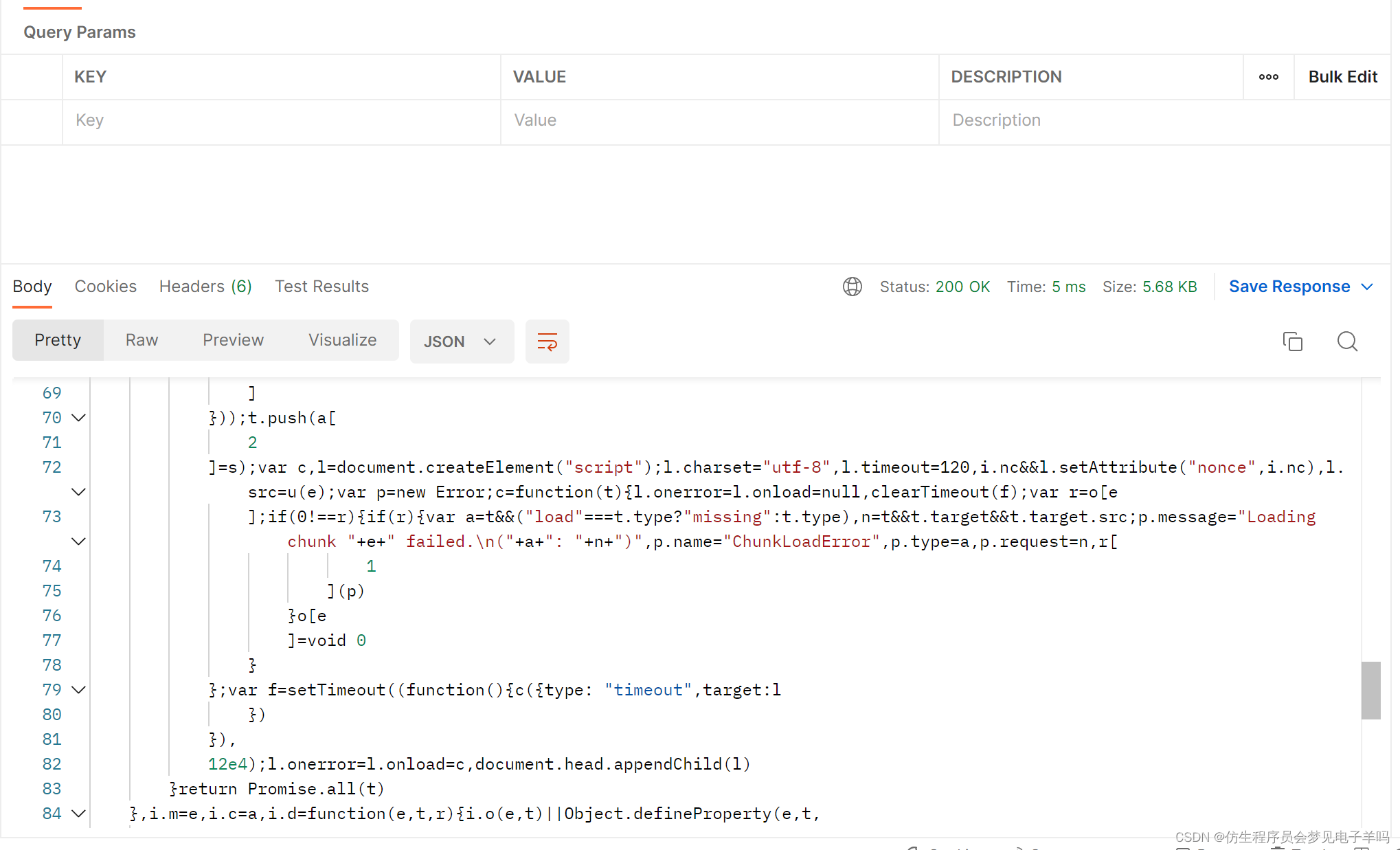
Task: Collapse the fold arrow under line 72
Action: click(79, 492)
